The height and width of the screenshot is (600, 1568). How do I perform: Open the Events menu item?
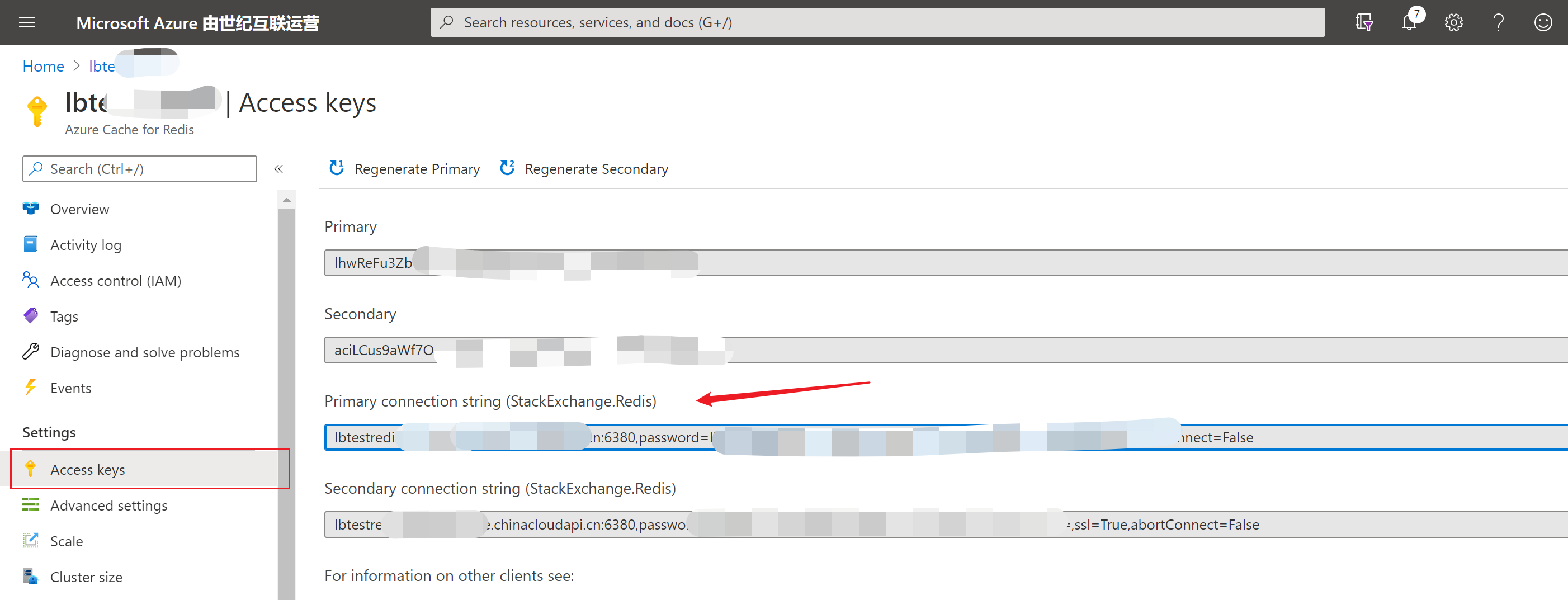[70, 388]
